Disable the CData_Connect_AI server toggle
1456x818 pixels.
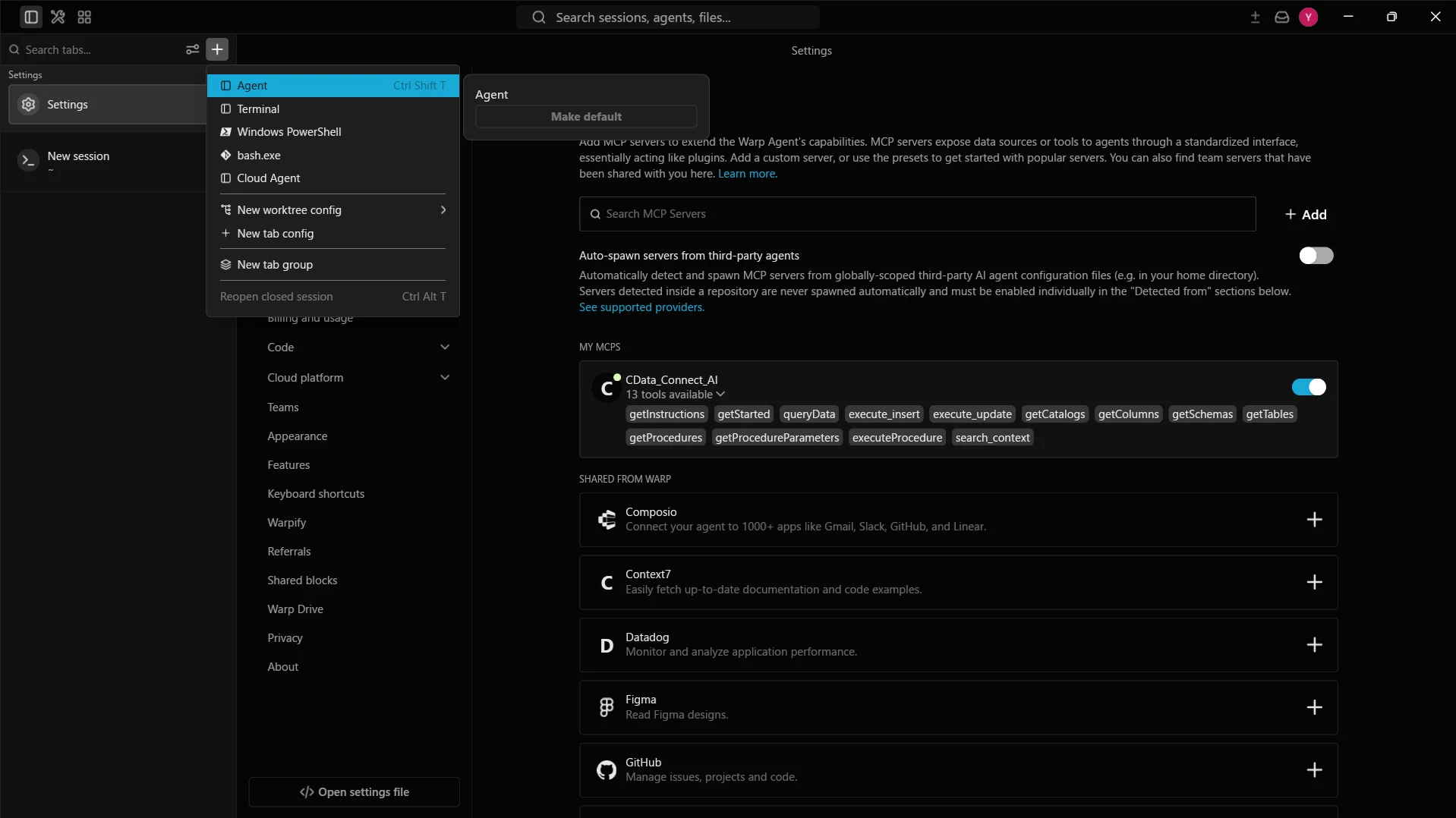coord(1309,387)
